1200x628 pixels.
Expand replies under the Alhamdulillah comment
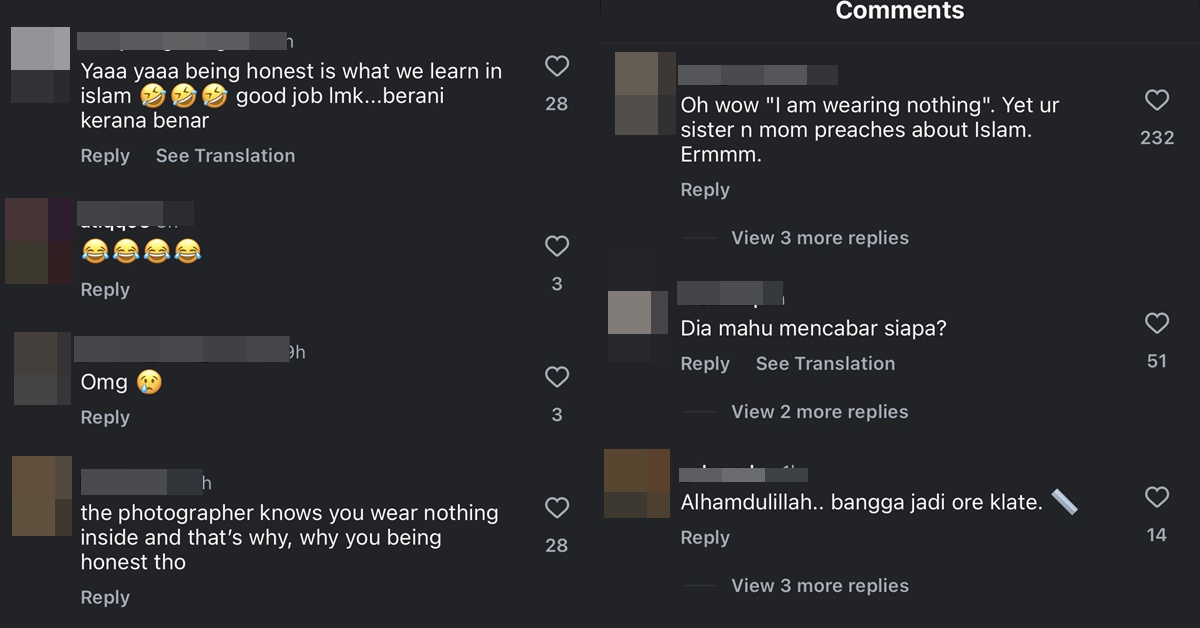click(x=819, y=586)
